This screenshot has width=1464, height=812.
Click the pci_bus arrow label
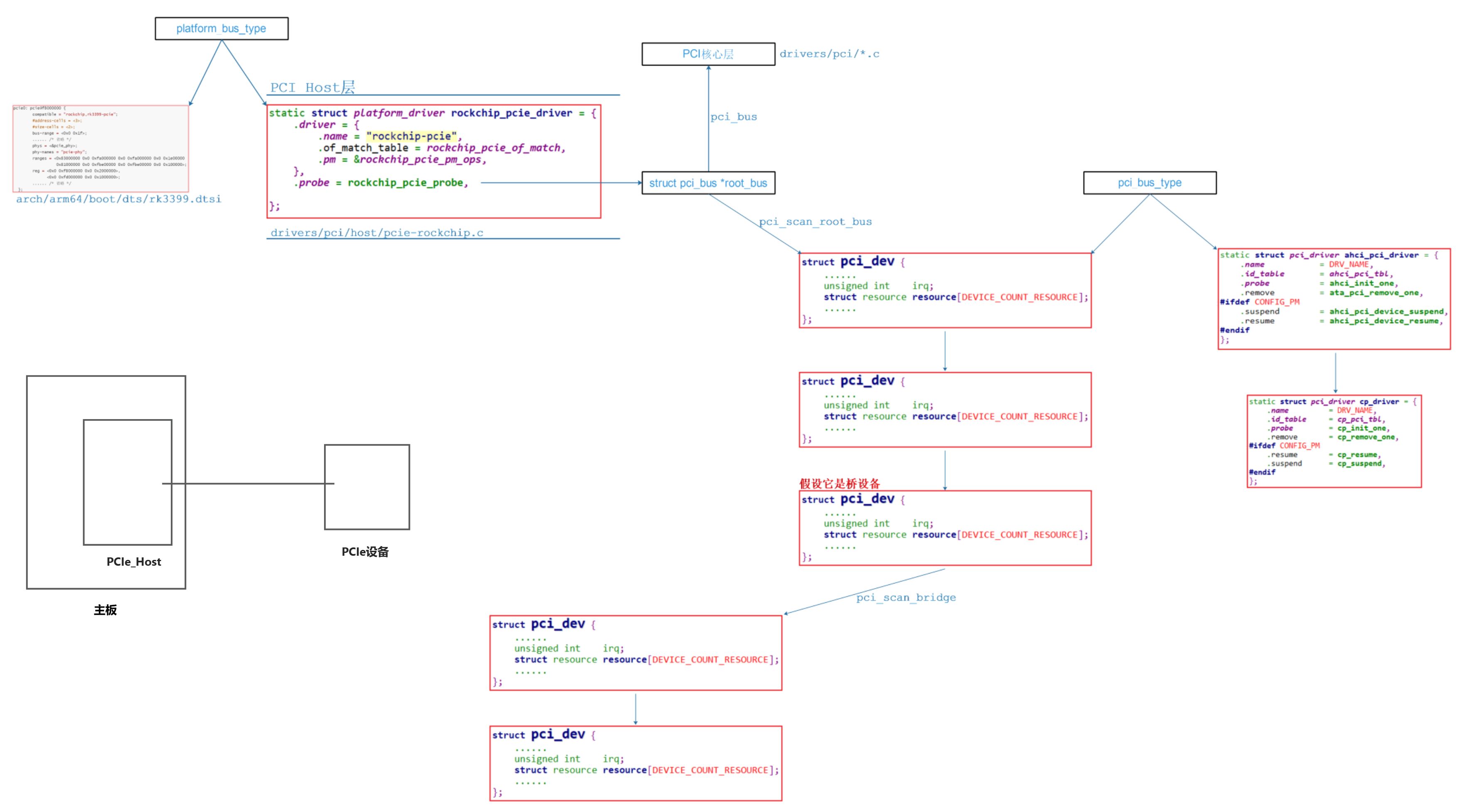click(x=734, y=116)
